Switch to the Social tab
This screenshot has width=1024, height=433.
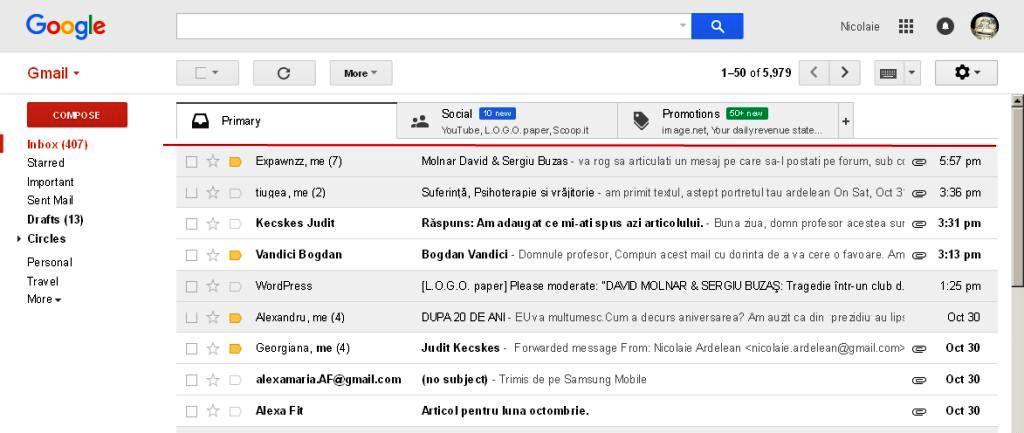(x=506, y=121)
